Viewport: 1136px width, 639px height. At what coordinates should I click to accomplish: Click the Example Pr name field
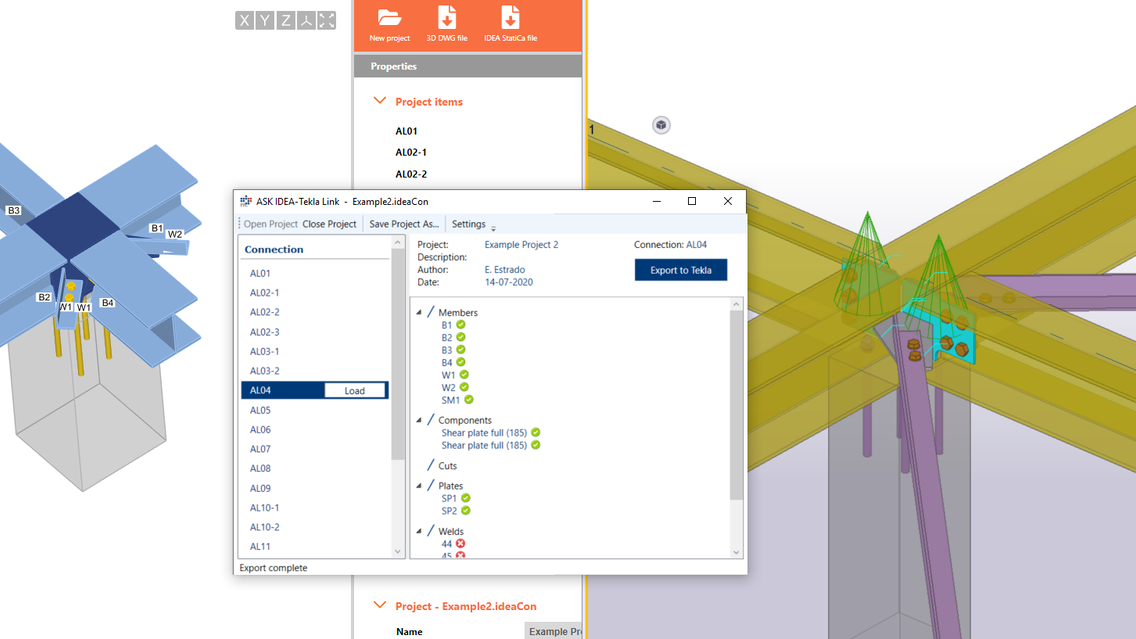pyautogui.click(x=554, y=631)
